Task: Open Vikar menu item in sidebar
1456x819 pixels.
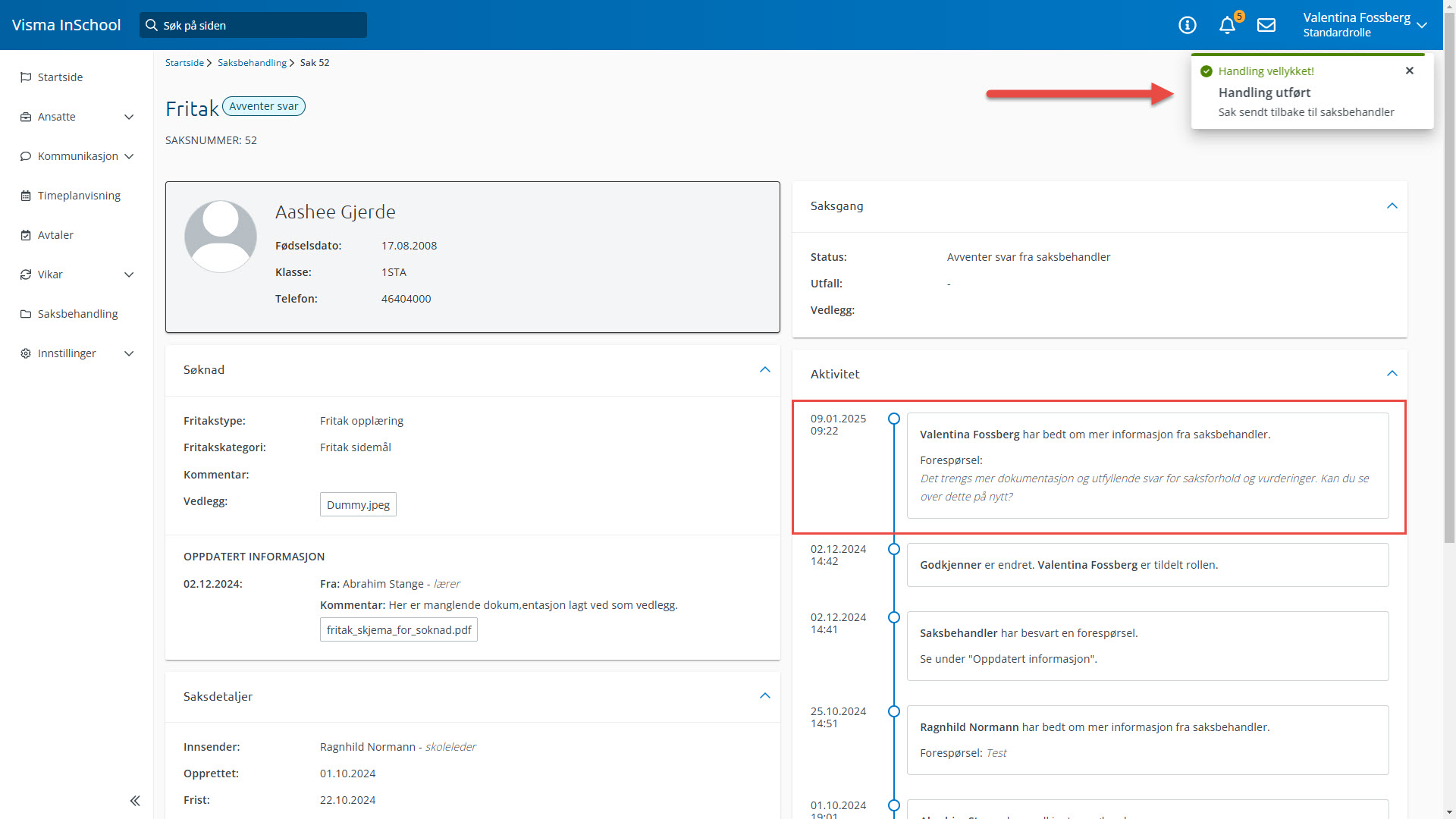Action: (50, 275)
